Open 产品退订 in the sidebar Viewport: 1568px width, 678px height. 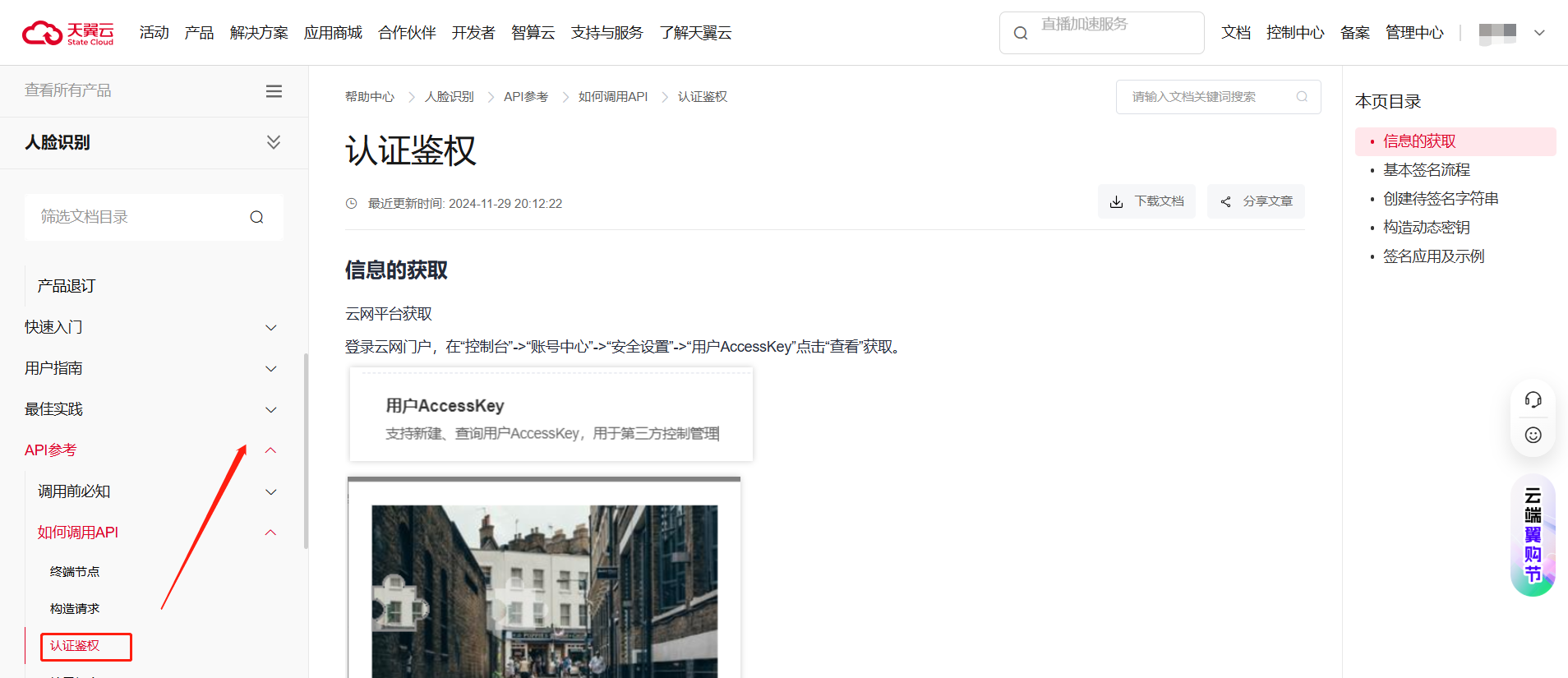pyautogui.click(x=67, y=286)
